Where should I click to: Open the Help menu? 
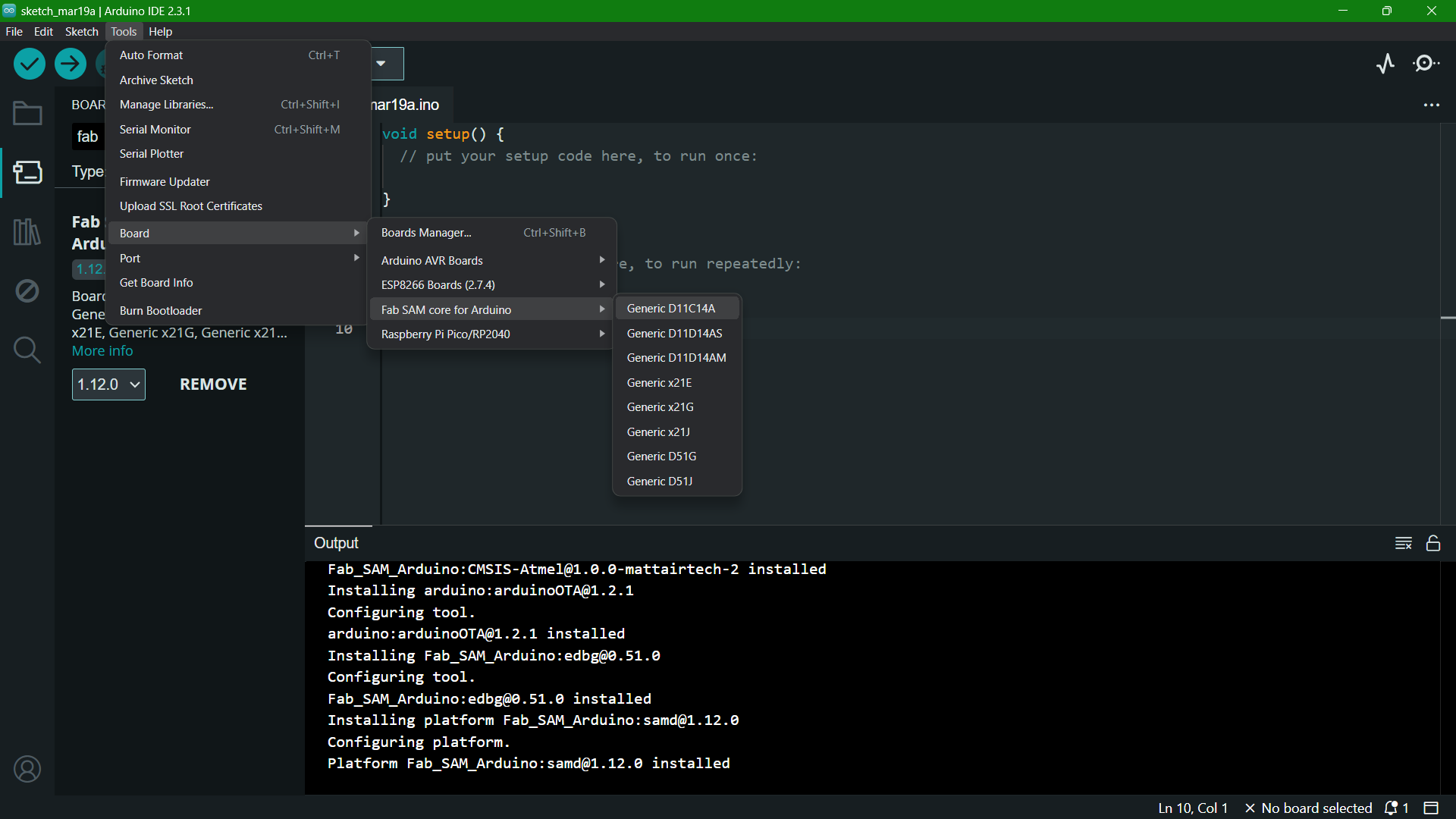160,32
